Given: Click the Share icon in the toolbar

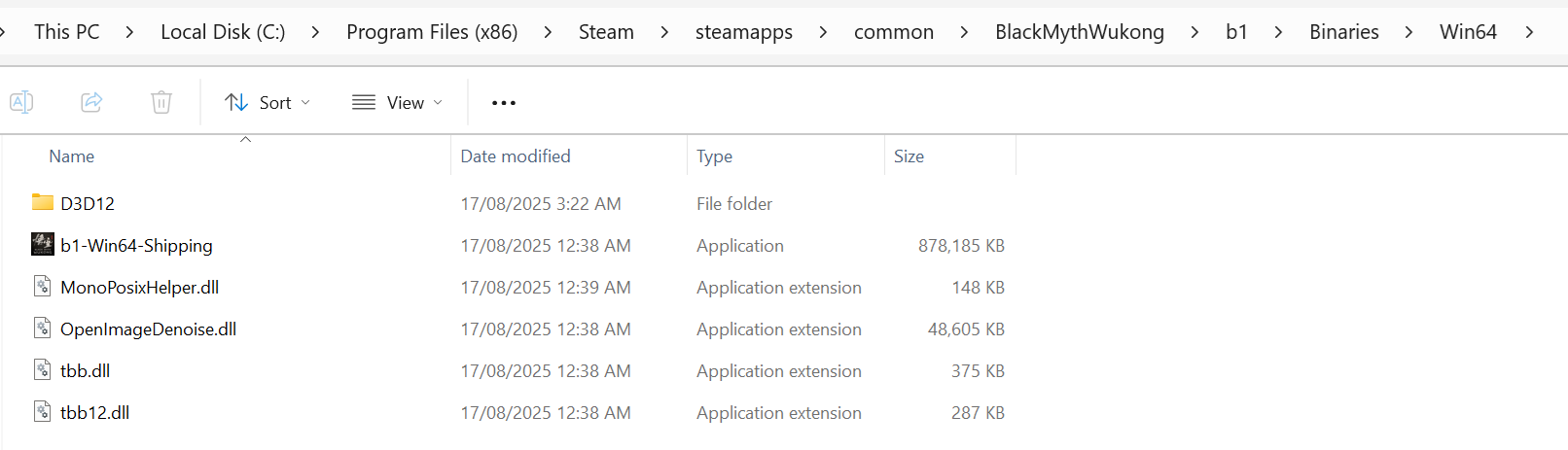Looking at the screenshot, I should click(91, 102).
